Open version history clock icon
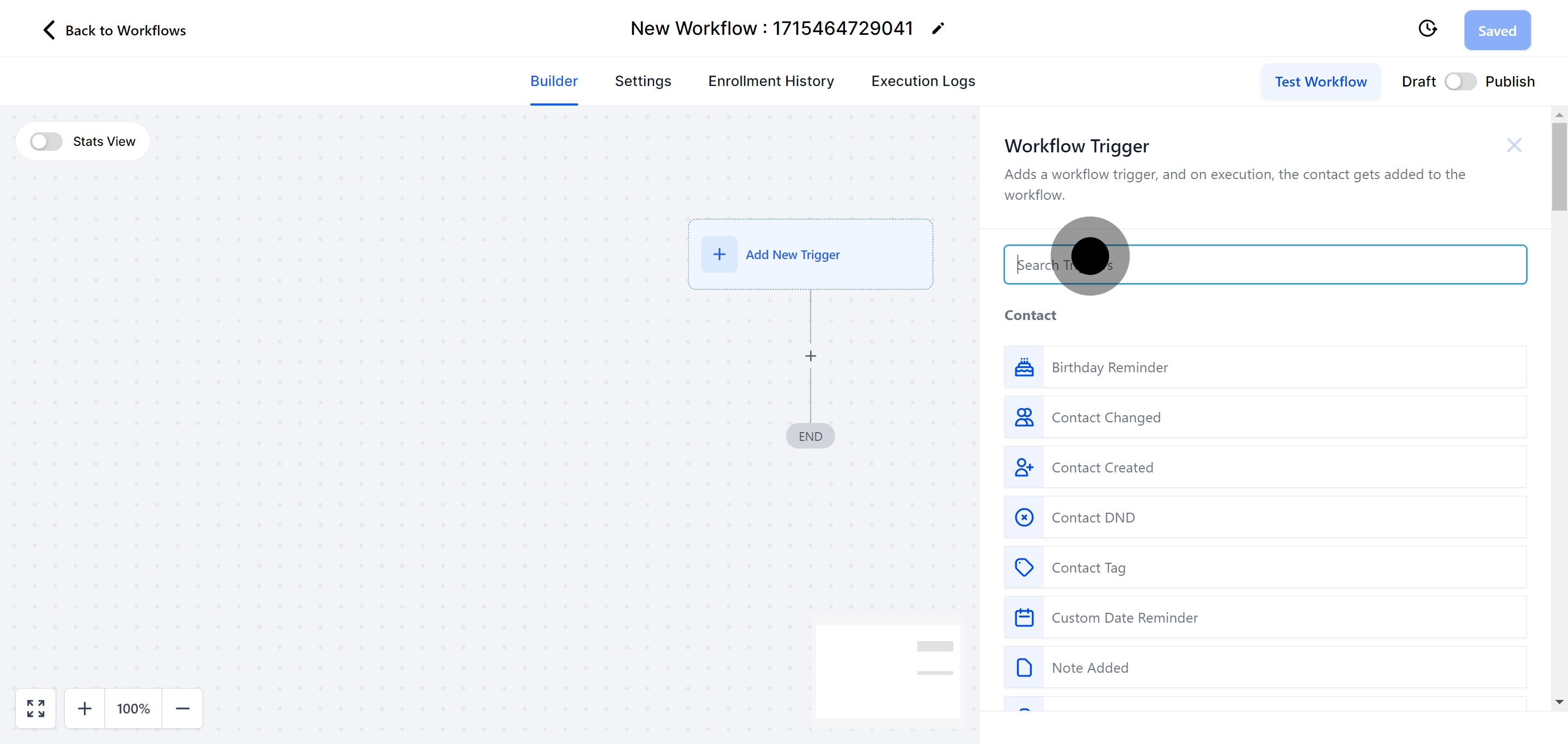The image size is (1568, 744). coord(1428,29)
